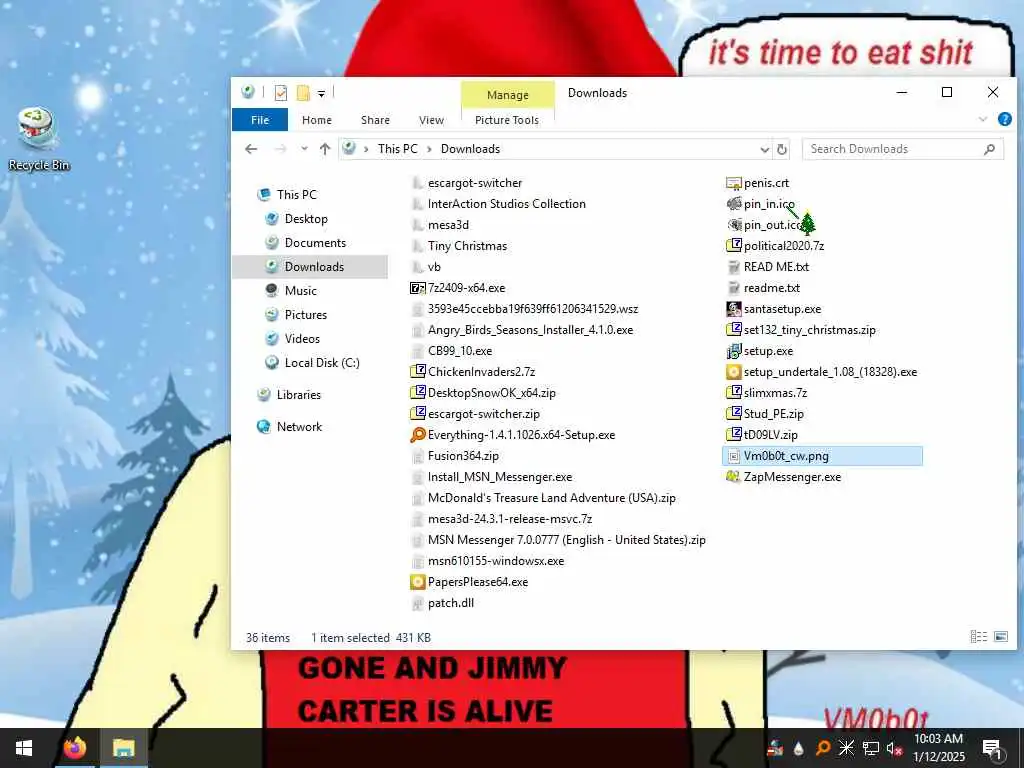Image resolution: width=1024 pixels, height=768 pixels.
Task: Go back with the Back arrow
Action: 251,149
